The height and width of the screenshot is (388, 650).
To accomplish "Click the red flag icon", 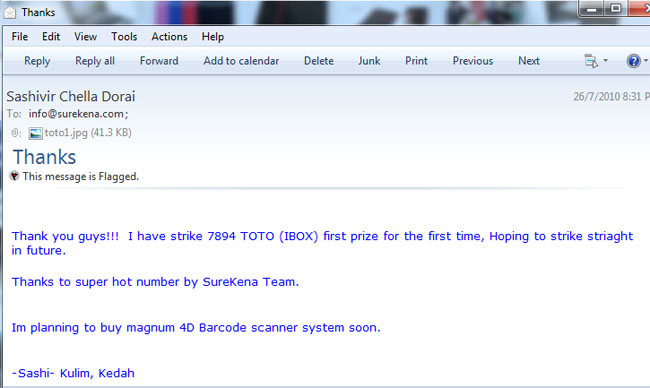I will (15, 176).
